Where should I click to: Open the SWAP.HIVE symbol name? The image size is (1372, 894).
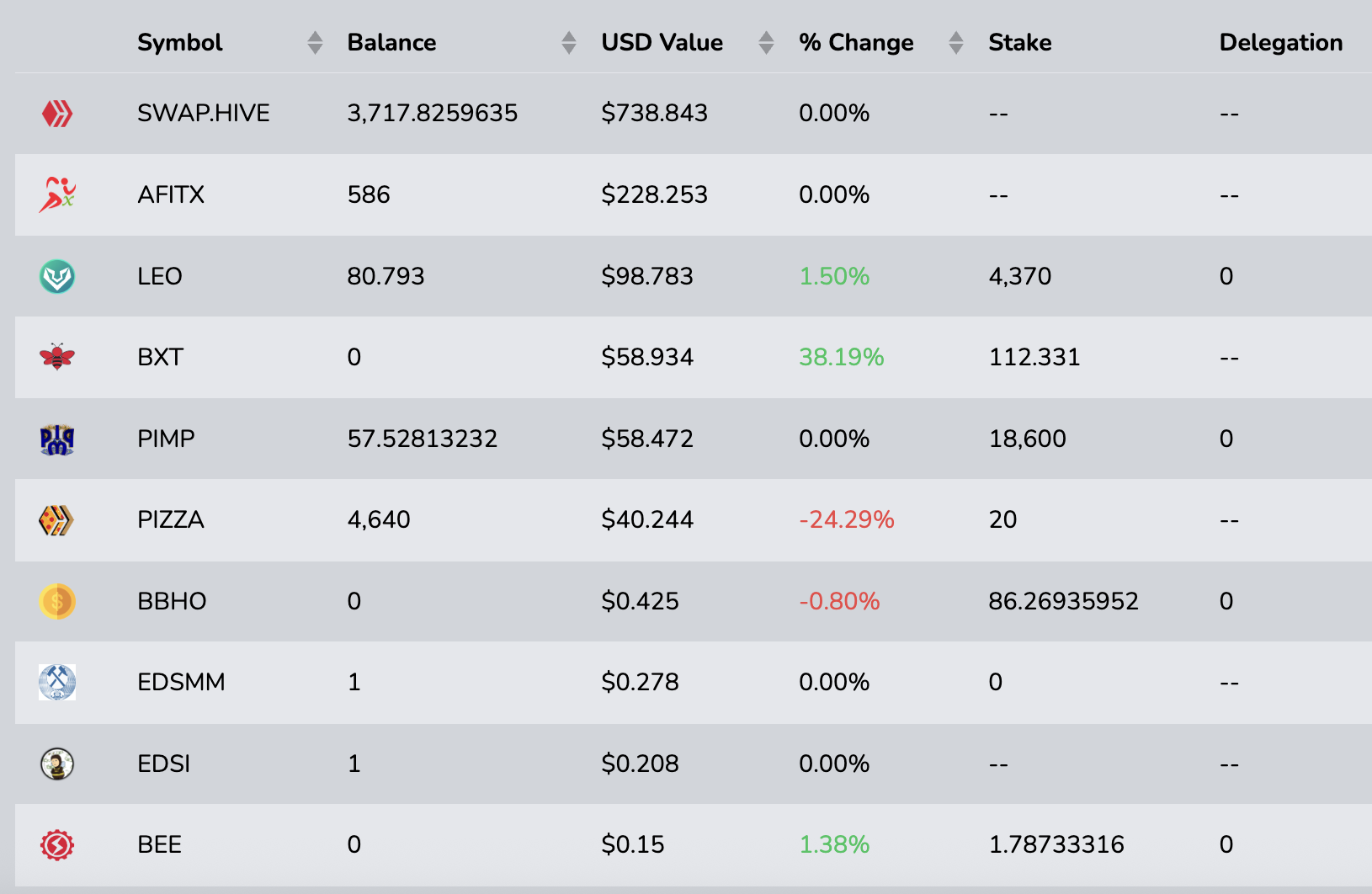(x=204, y=113)
